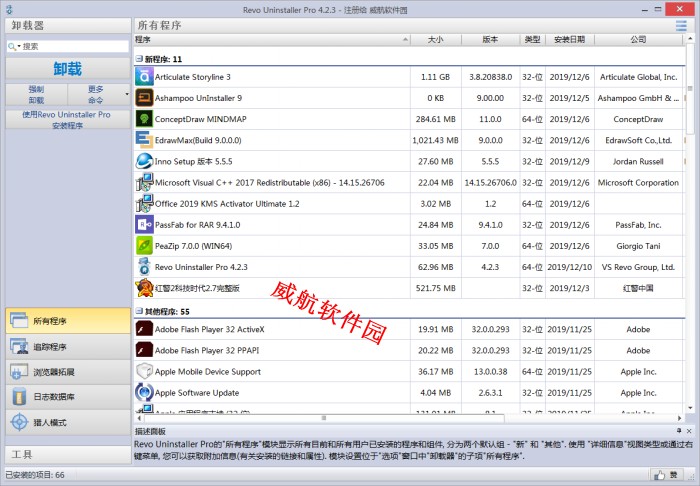Screen dimensions: 700x486
Task: Collapse the 其他程序: 55 group
Action: tap(139, 311)
